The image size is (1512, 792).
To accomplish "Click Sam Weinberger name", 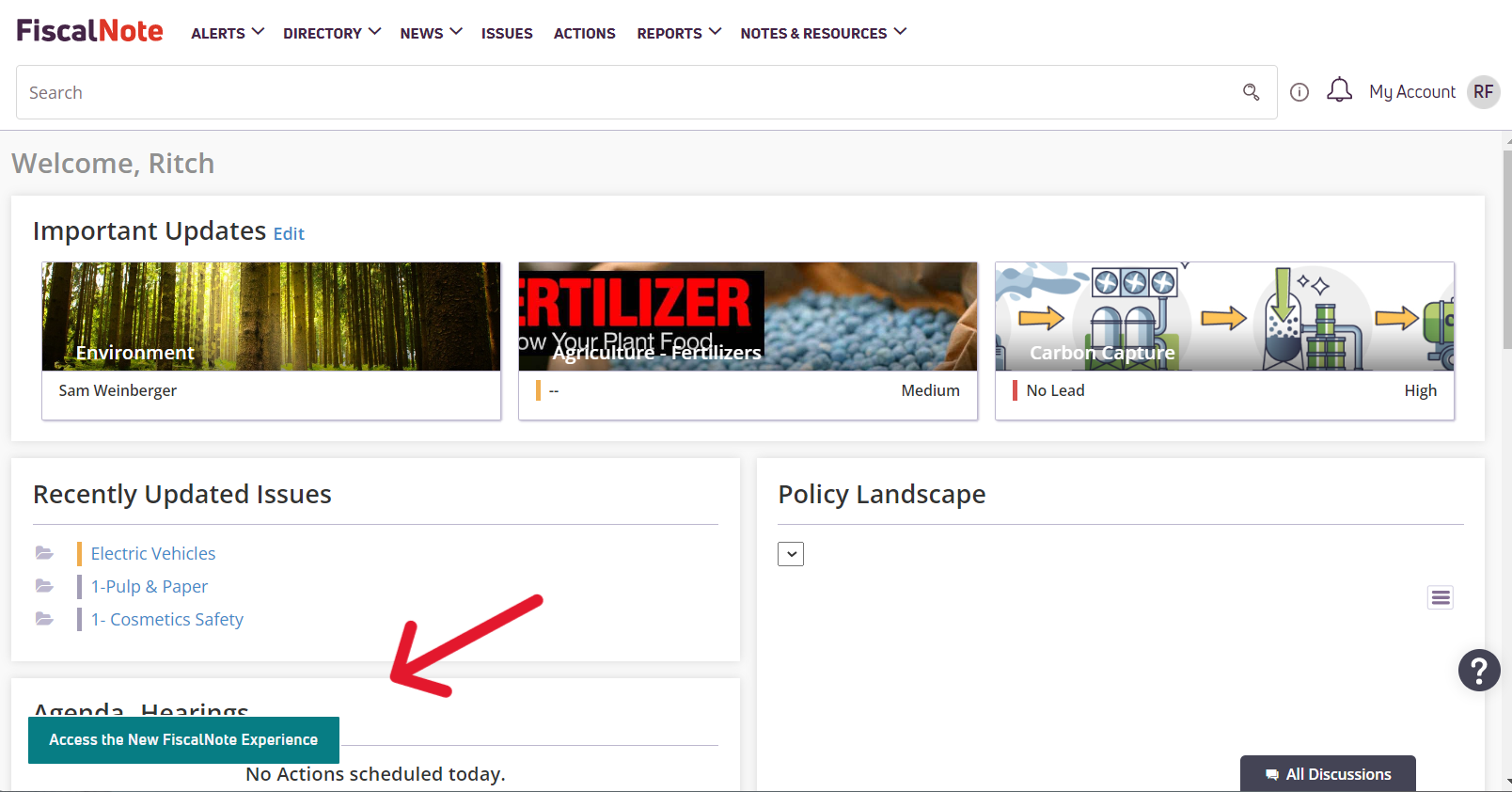I will click(118, 390).
